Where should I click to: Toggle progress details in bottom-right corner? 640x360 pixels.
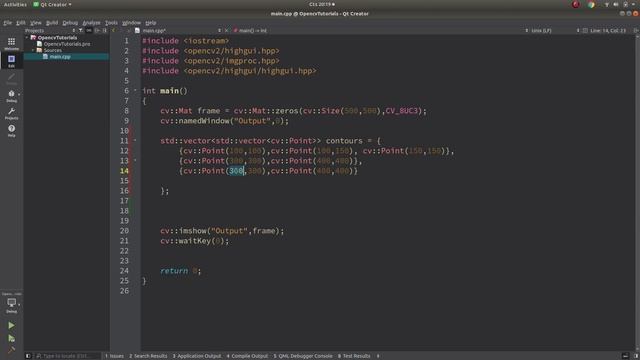pyautogui.click(x=625, y=356)
